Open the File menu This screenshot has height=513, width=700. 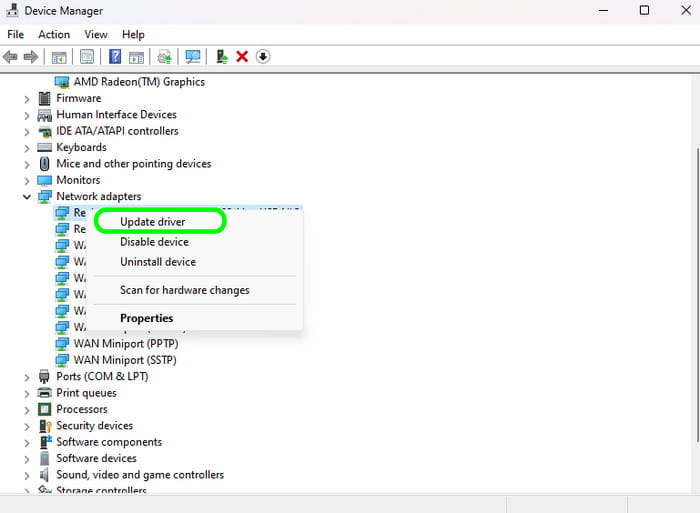[x=16, y=34]
